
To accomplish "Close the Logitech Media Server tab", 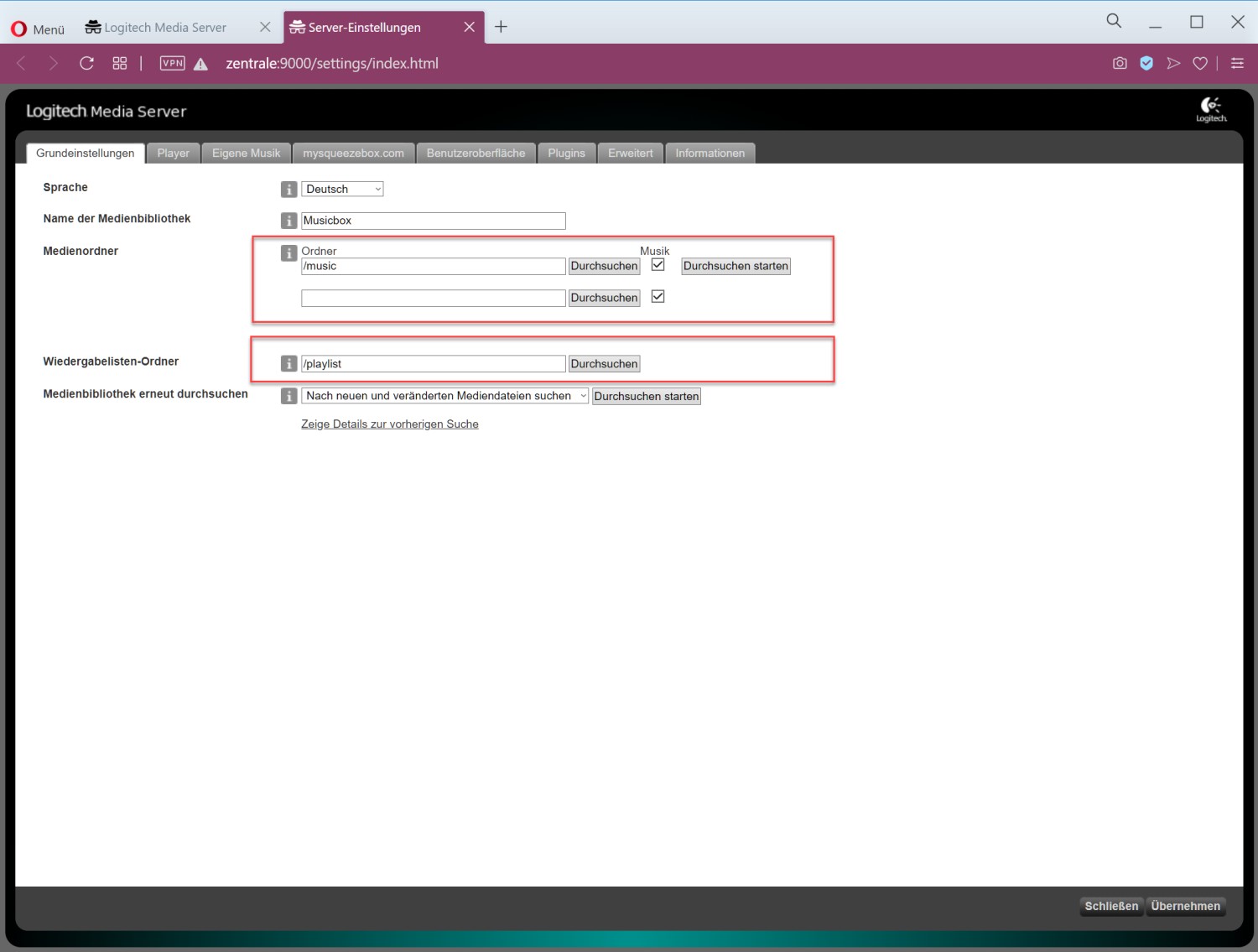I will 265,27.
